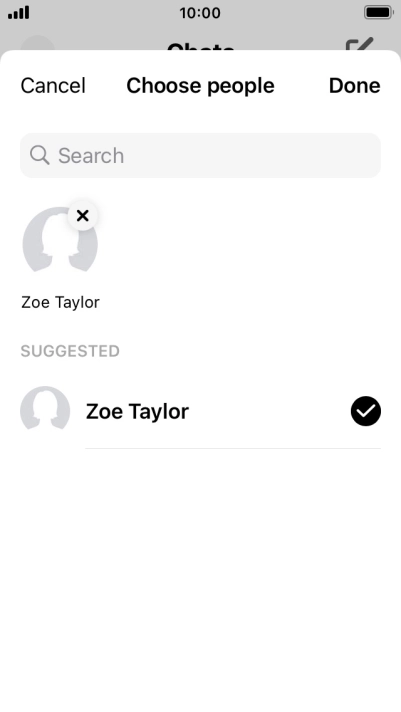Click the Search placeholder text
This screenshot has height=712, width=401.
pyautogui.click(x=91, y=156)
